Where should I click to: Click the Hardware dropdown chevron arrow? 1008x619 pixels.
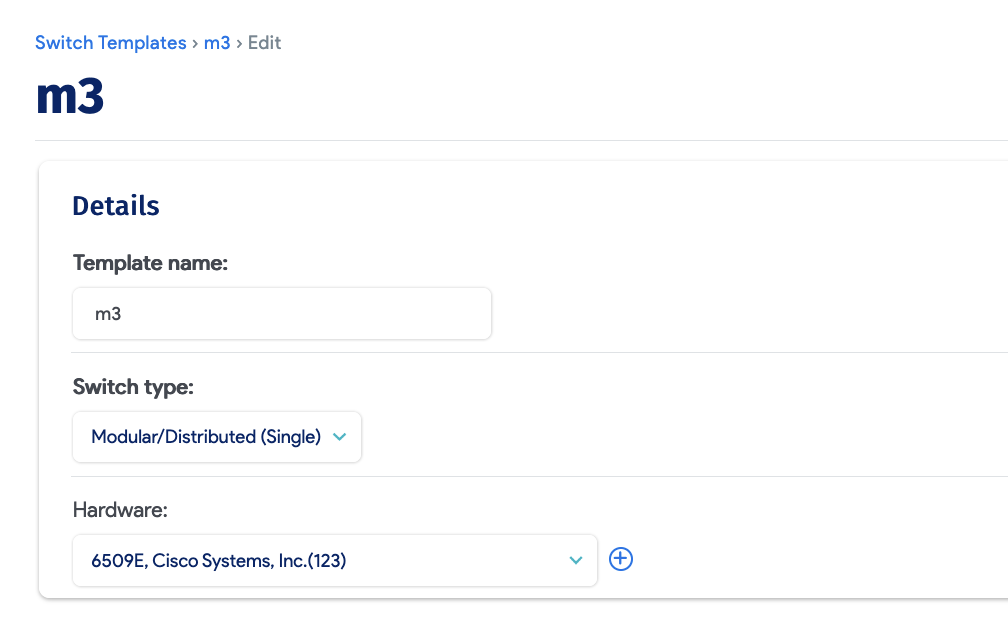576,561
